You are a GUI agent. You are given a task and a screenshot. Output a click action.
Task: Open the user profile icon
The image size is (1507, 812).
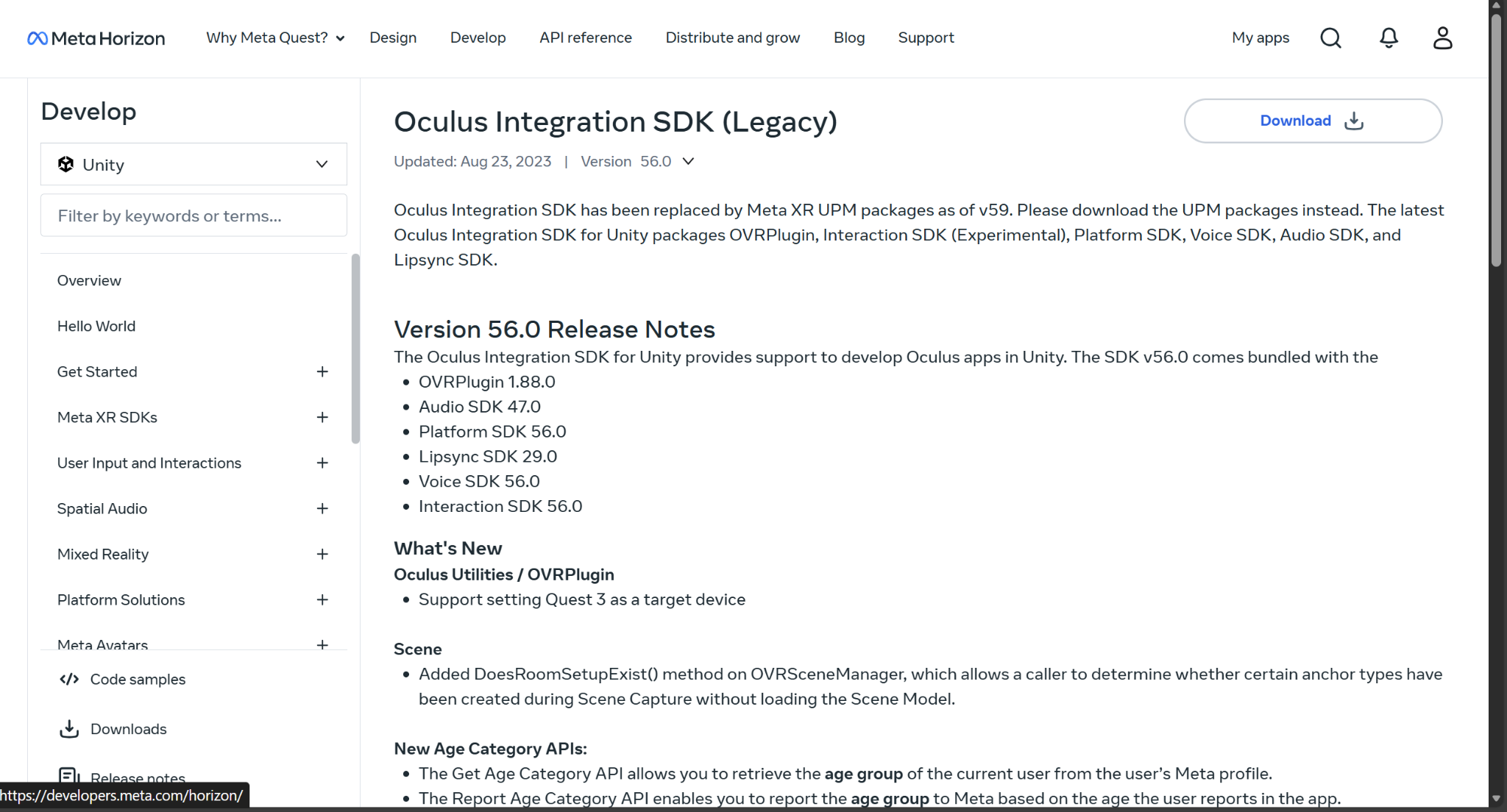1442,38
